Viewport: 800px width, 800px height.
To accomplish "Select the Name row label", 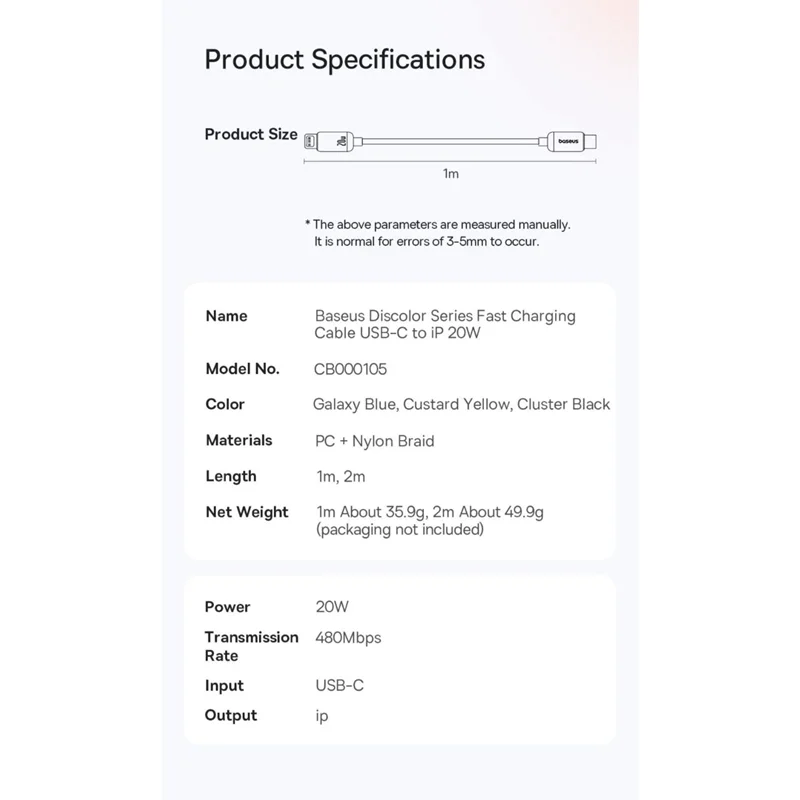I will (x=226, y=316).
